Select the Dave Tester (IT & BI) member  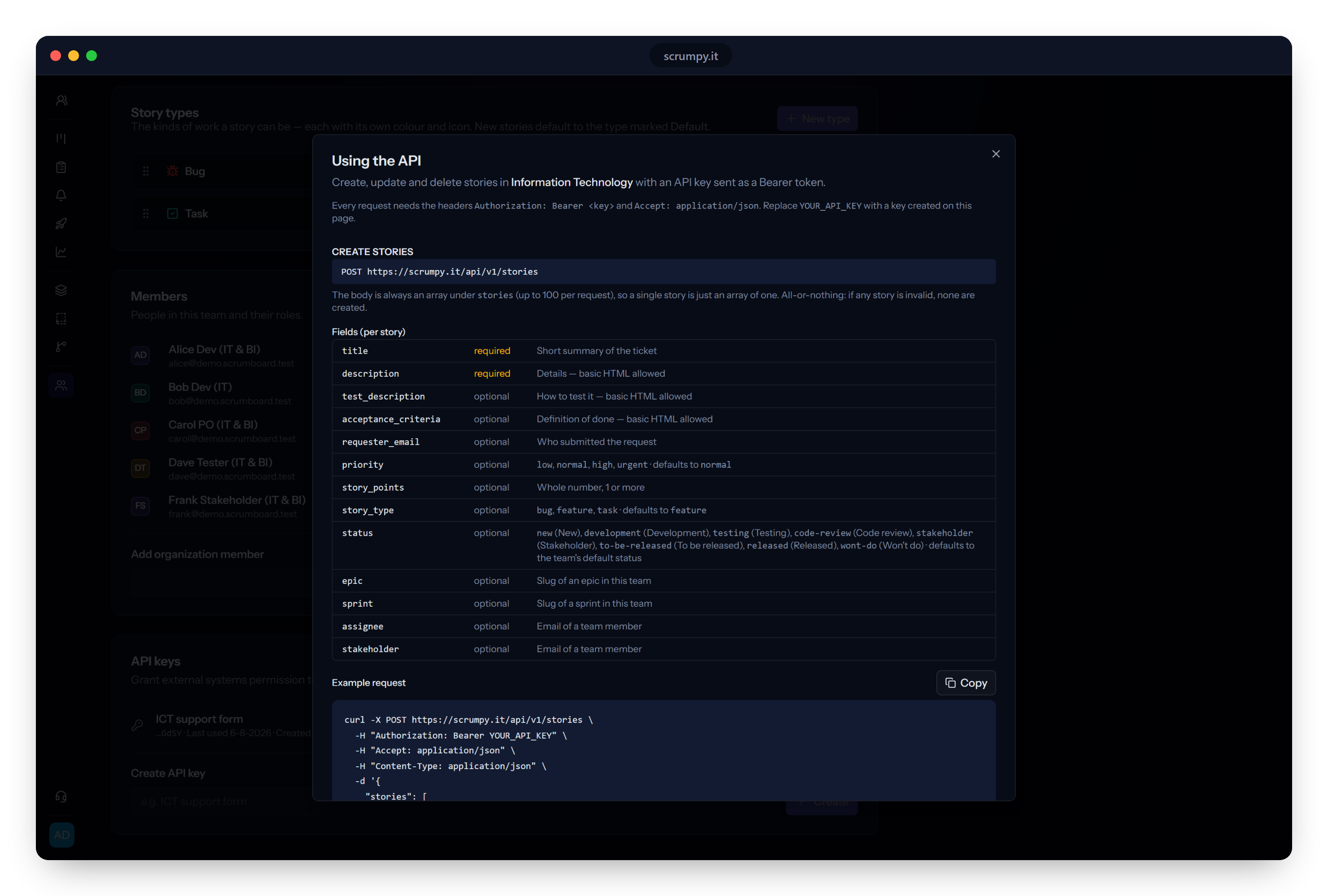click(x=221, y=462)
